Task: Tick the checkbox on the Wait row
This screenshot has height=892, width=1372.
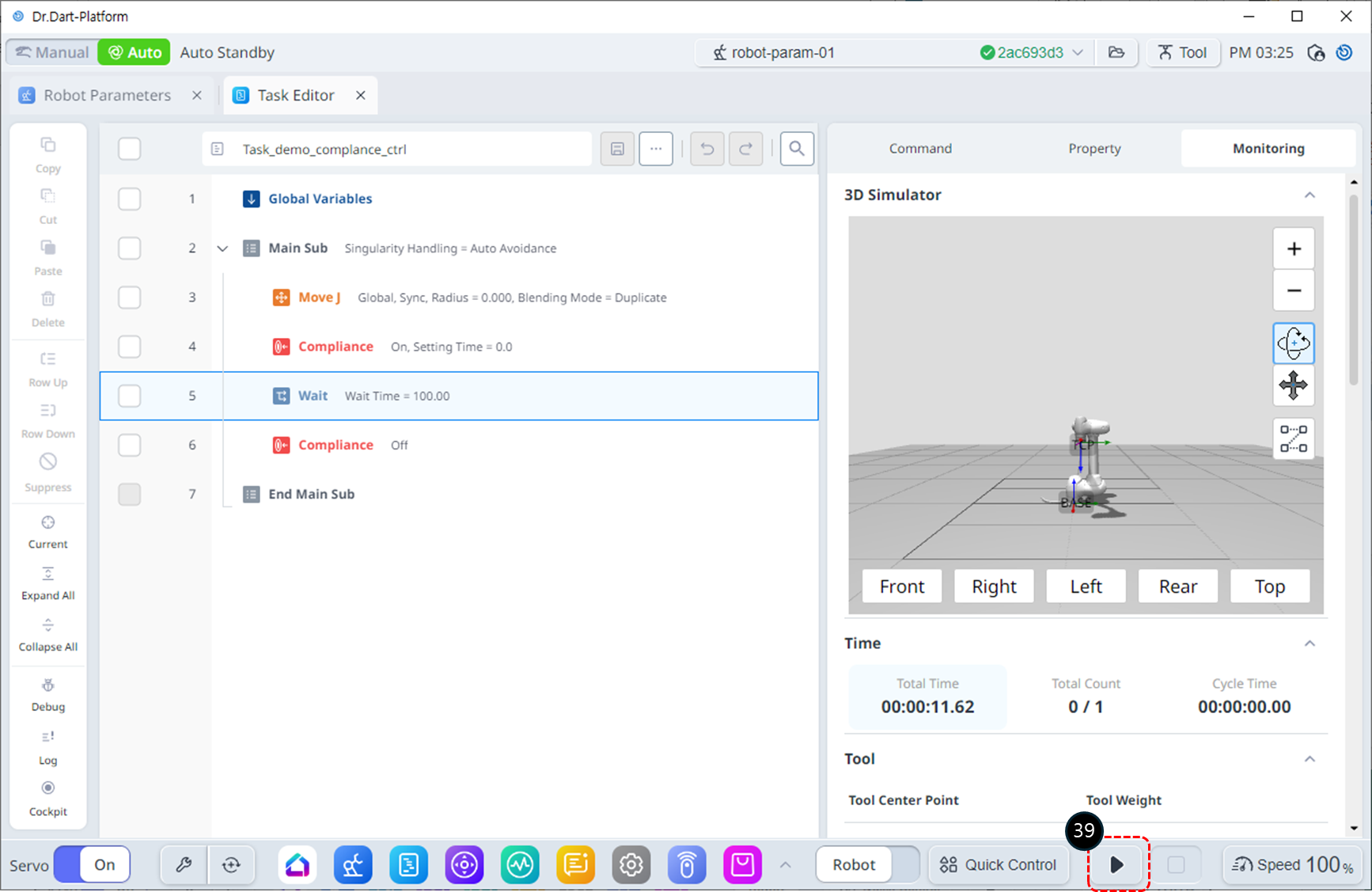Action: [129, 396]
